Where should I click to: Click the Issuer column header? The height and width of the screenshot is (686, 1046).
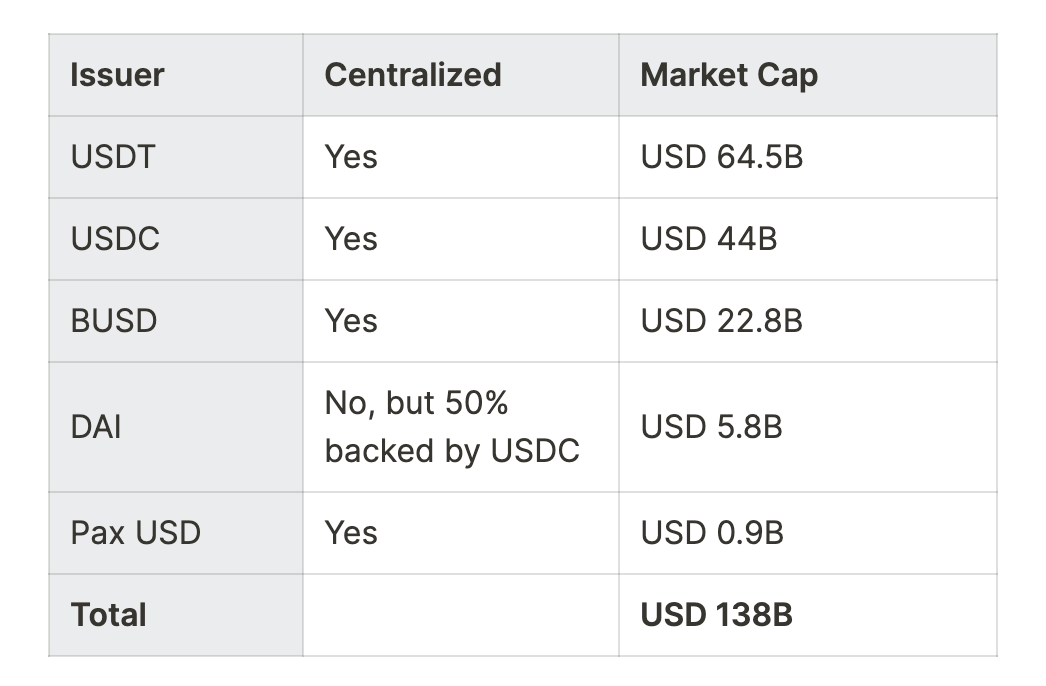[x=118, y=75]
